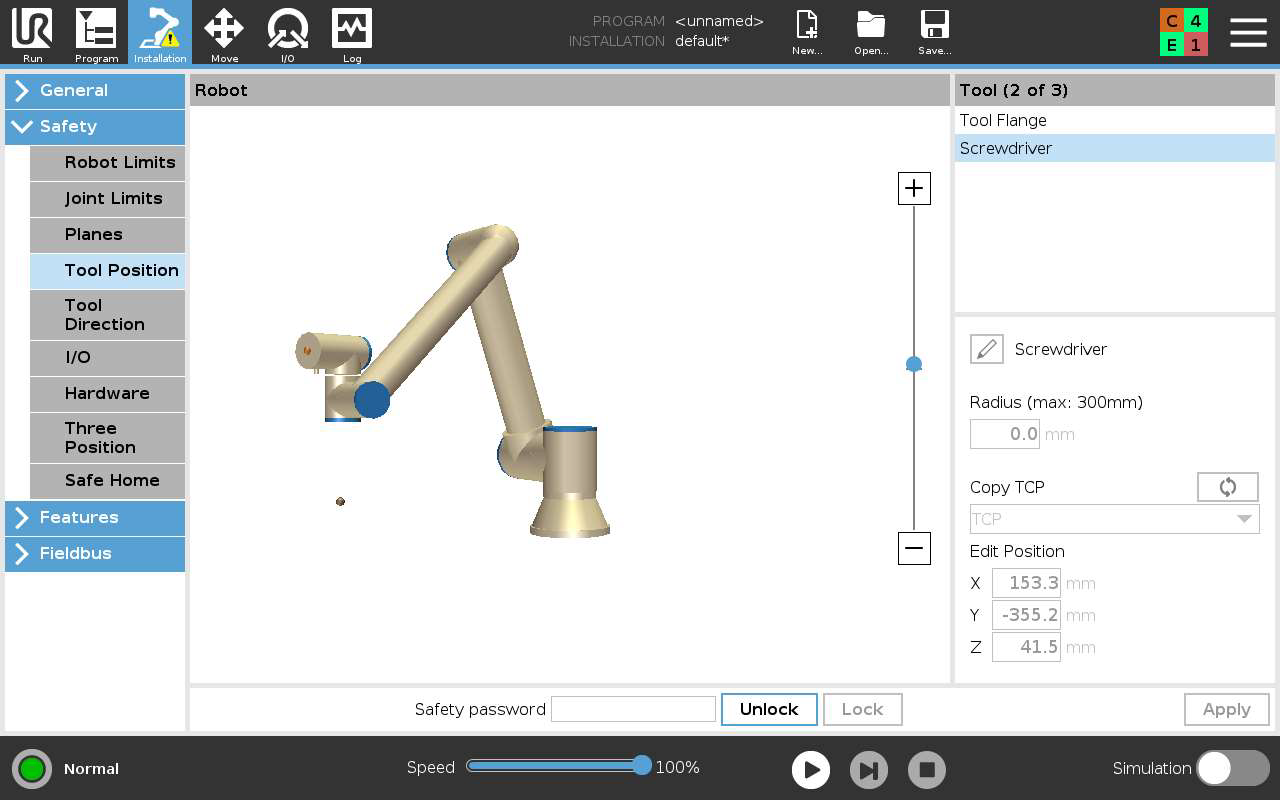This screenshot has height=800, width=1280.
Task: Click the pencil rename icon beside Screwdriver
Action: [x=986, y=349]
